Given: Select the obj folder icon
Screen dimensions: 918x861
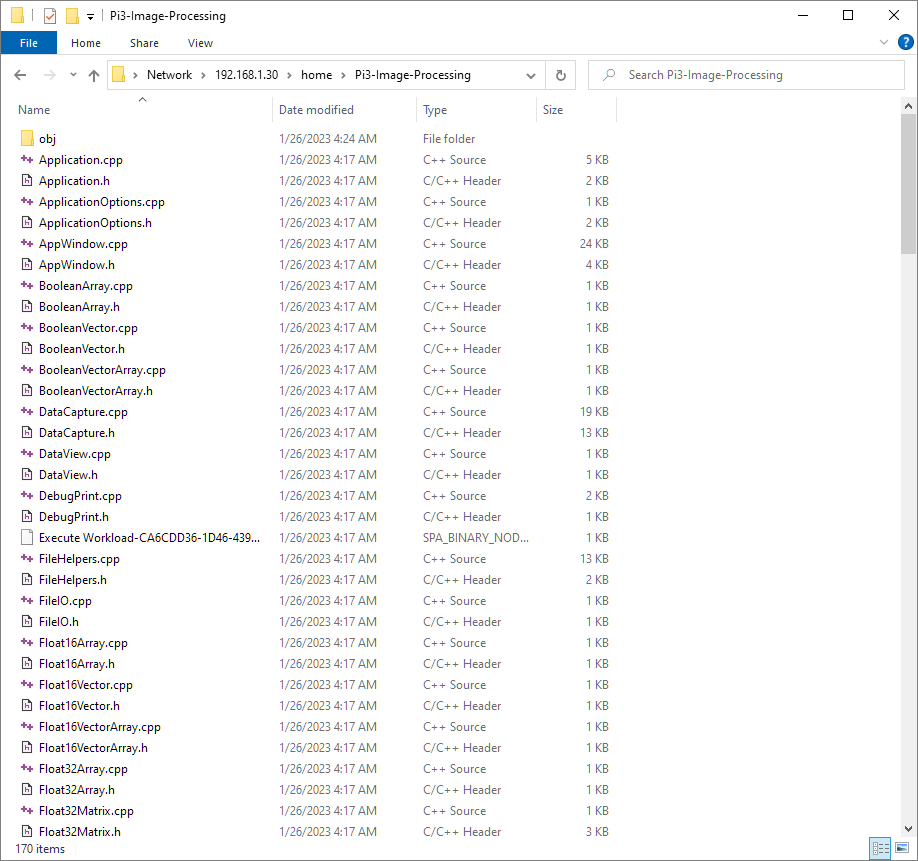Looking at the screenshot, I should (27, 139).
